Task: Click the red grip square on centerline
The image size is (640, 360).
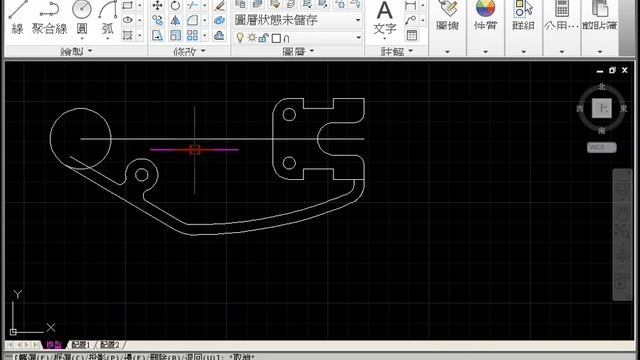Action: pyautogui.click(x=195, y=150)
